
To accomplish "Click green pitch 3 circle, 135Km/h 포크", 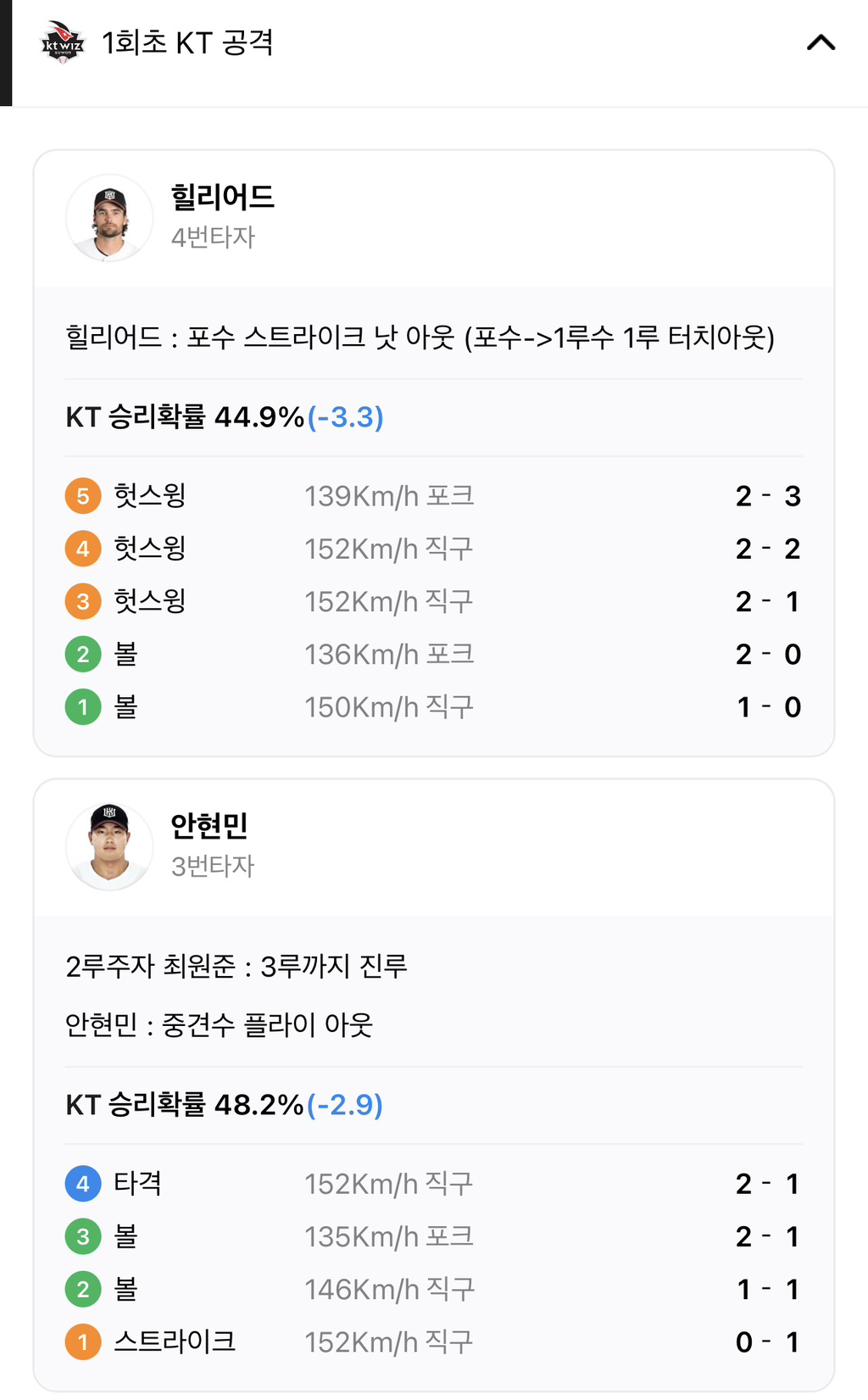I will (83, 1236).
